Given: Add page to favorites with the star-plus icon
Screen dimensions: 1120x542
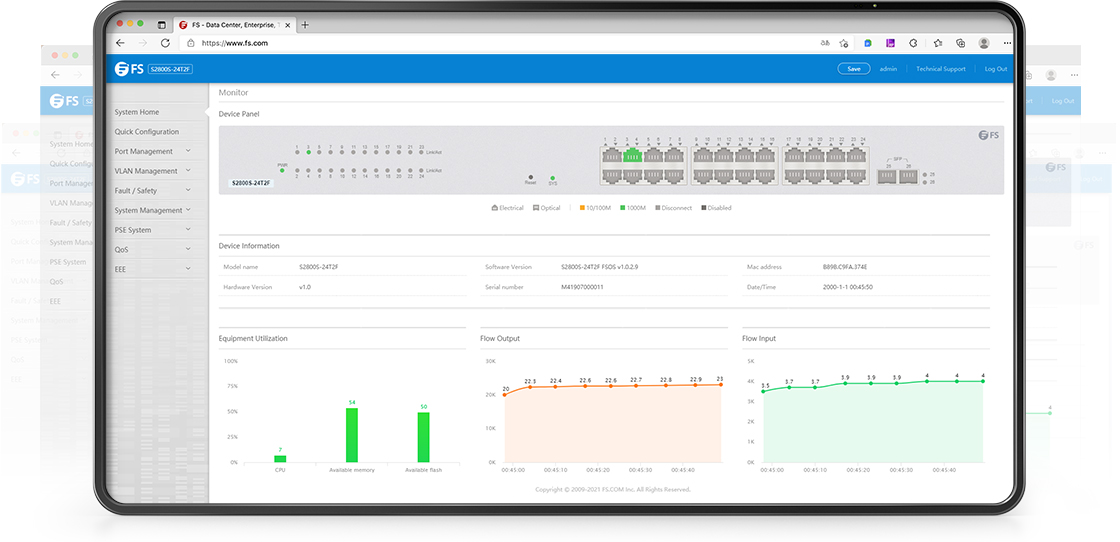Looking at the screenshot, I should coord(844,43).
